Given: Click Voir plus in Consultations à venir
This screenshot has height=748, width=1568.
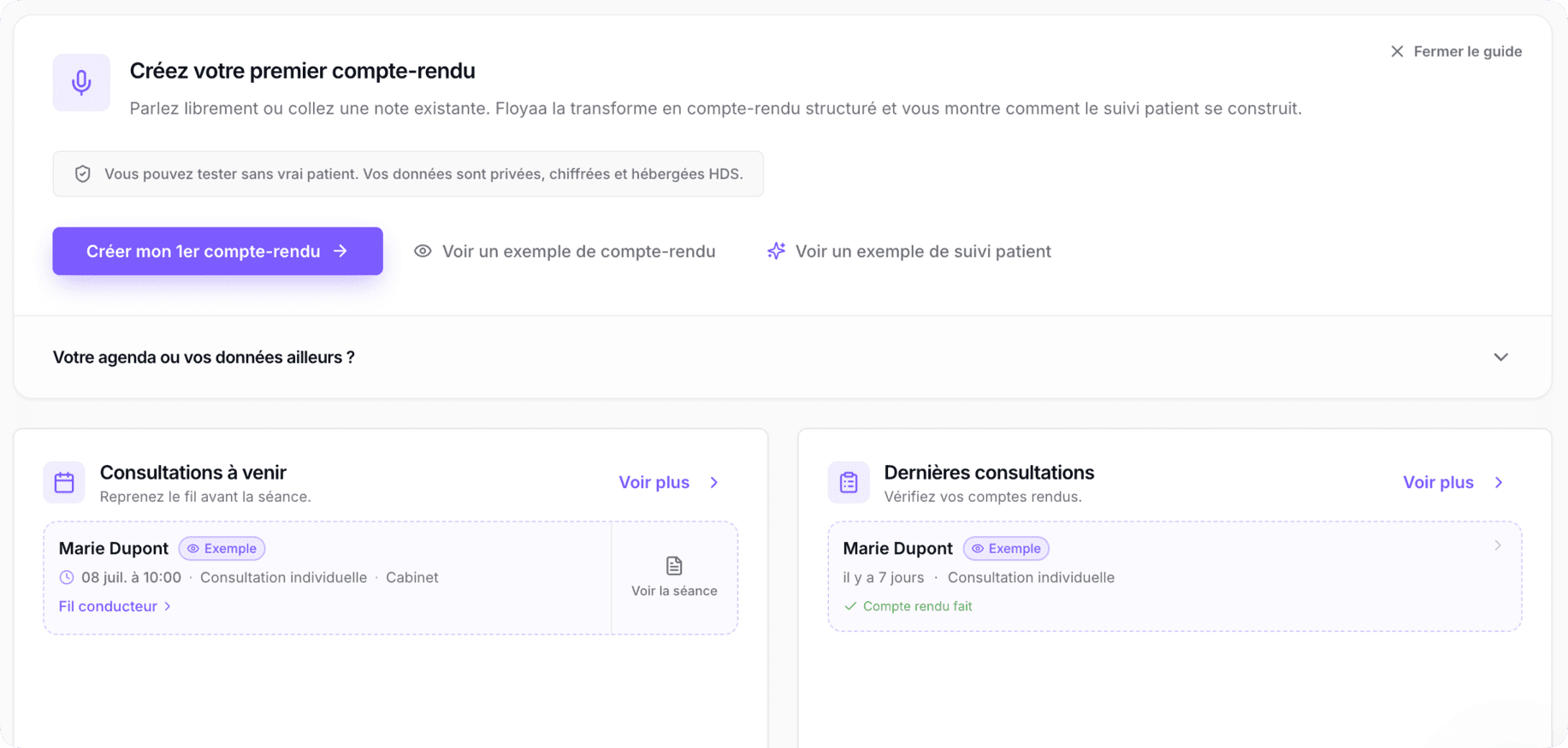Looking at the screenshot, I should 669,482.
